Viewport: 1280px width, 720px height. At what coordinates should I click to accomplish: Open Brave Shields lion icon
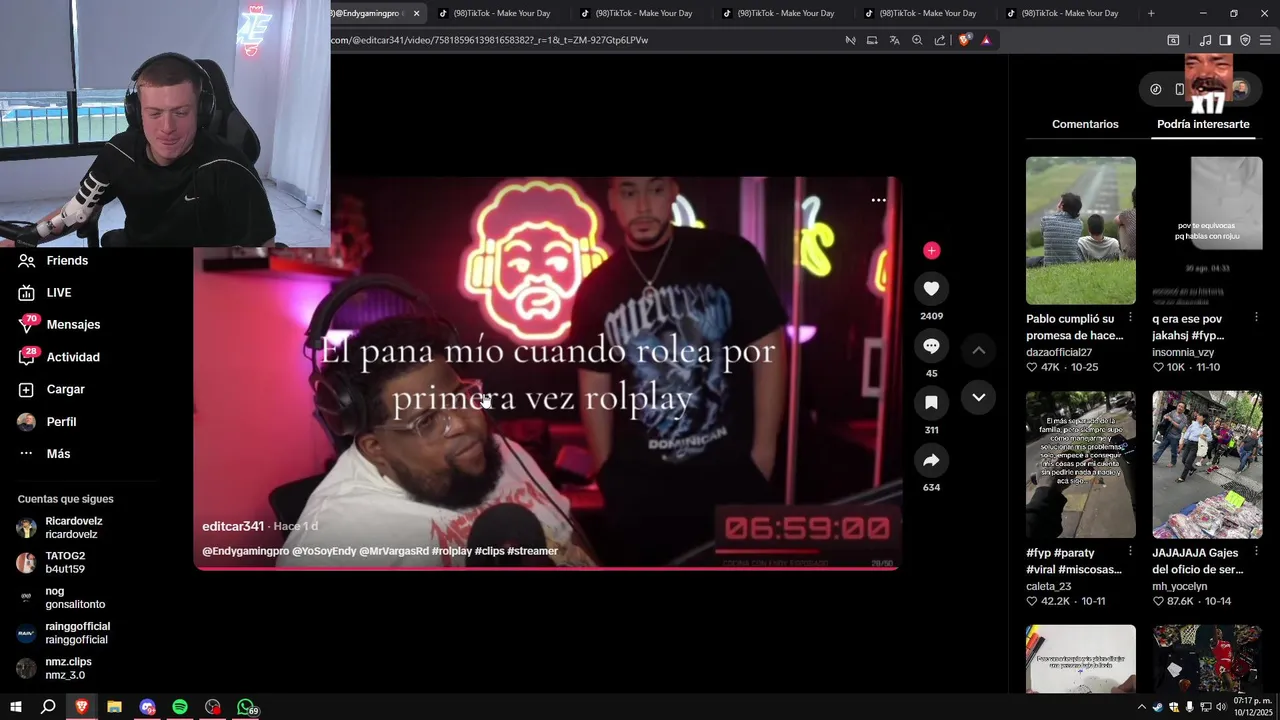964,40
